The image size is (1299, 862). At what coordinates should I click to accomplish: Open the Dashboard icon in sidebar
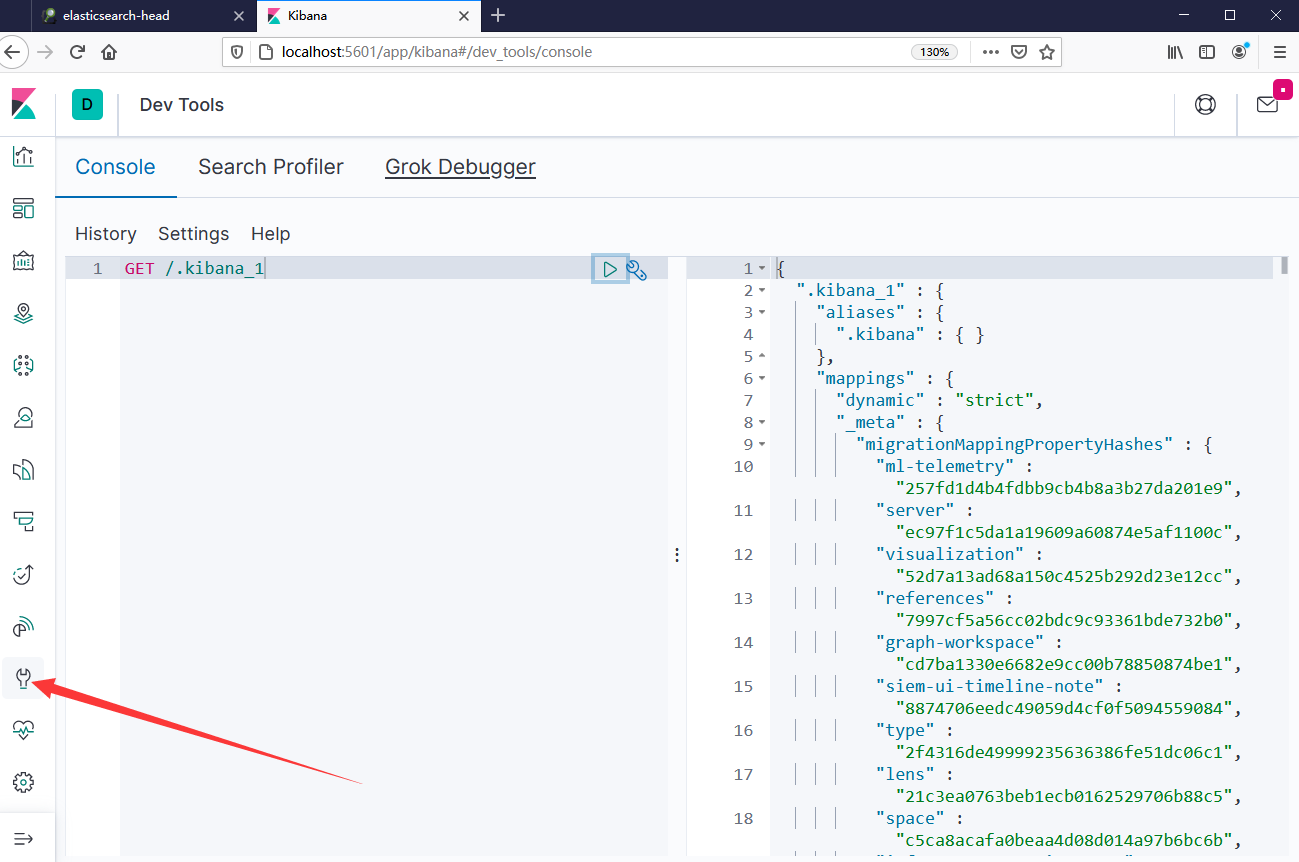[x=23, y=209]
